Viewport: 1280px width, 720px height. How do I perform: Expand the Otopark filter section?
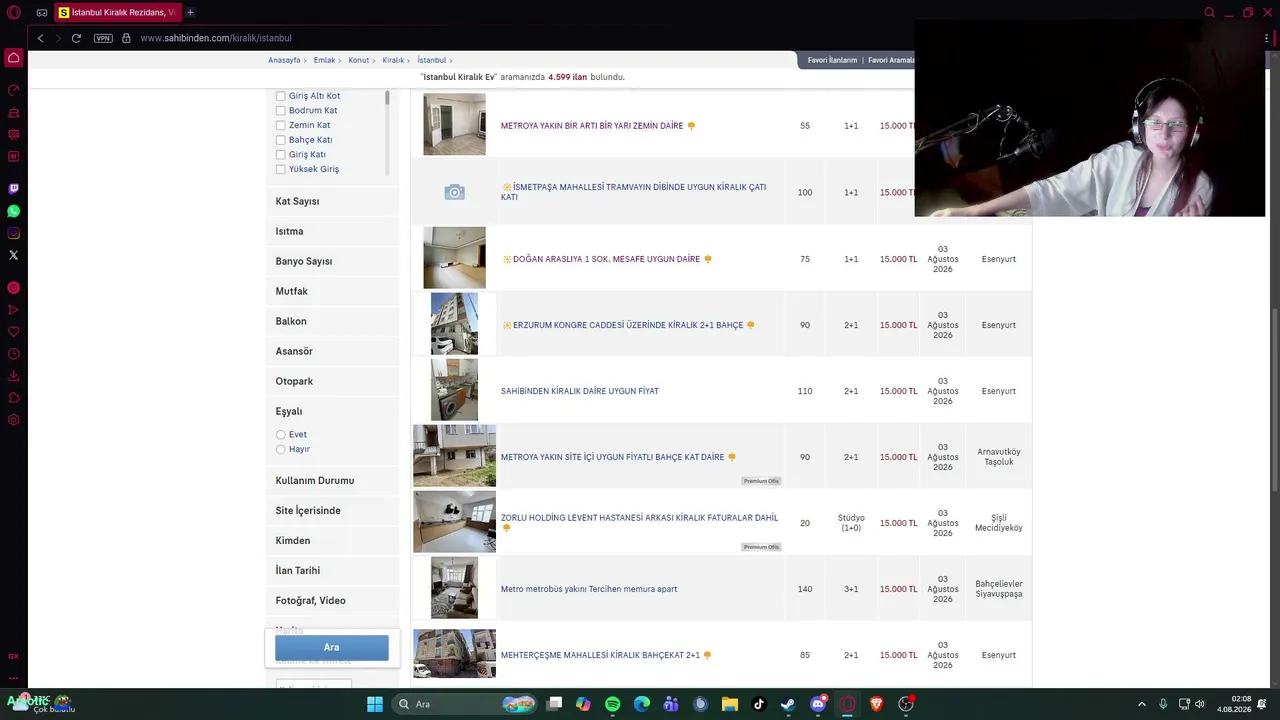332,381
